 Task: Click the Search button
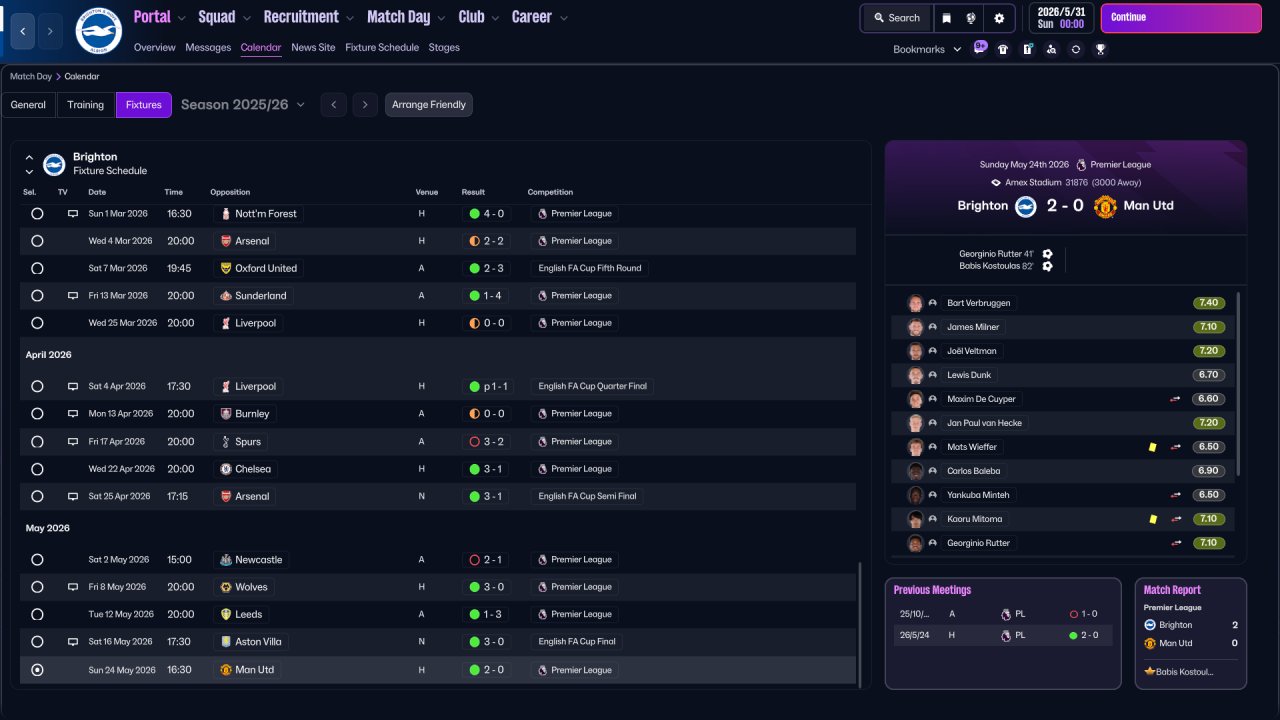896,18
